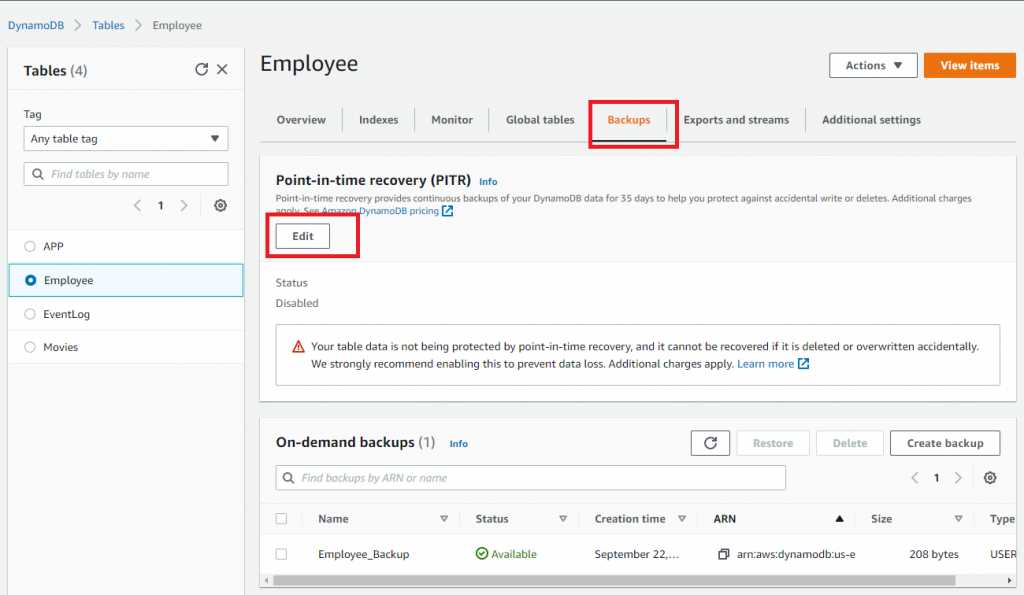This screenshot has height=595, width=1024.
Task: Click the search icon in Find tables
Action: [x=38, y=174]
